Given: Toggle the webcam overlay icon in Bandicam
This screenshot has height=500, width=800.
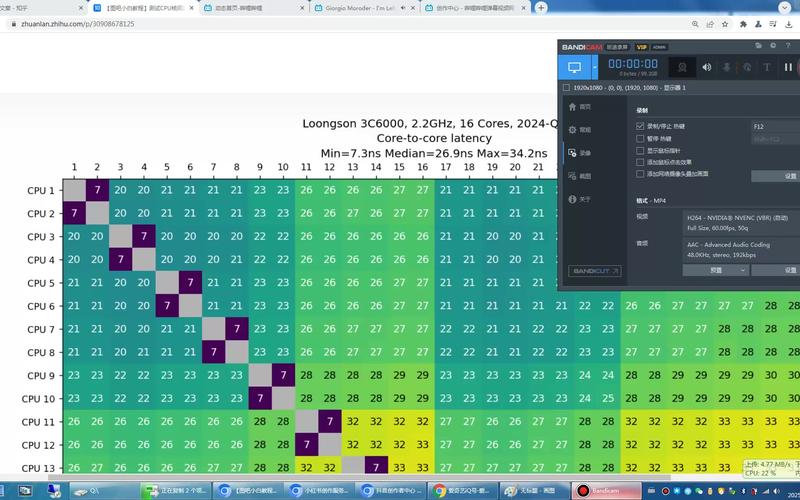Looking at the screenshot, I should coord(683,67).
